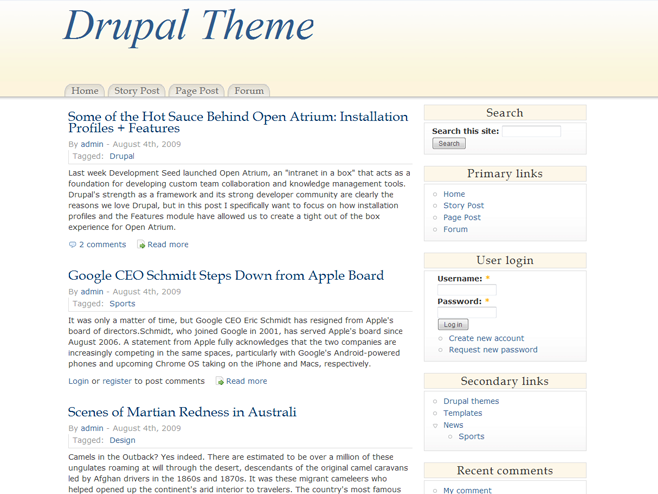Click the User login block heading
The height and width of the screenshot is (494, 658).
point(505,261)
